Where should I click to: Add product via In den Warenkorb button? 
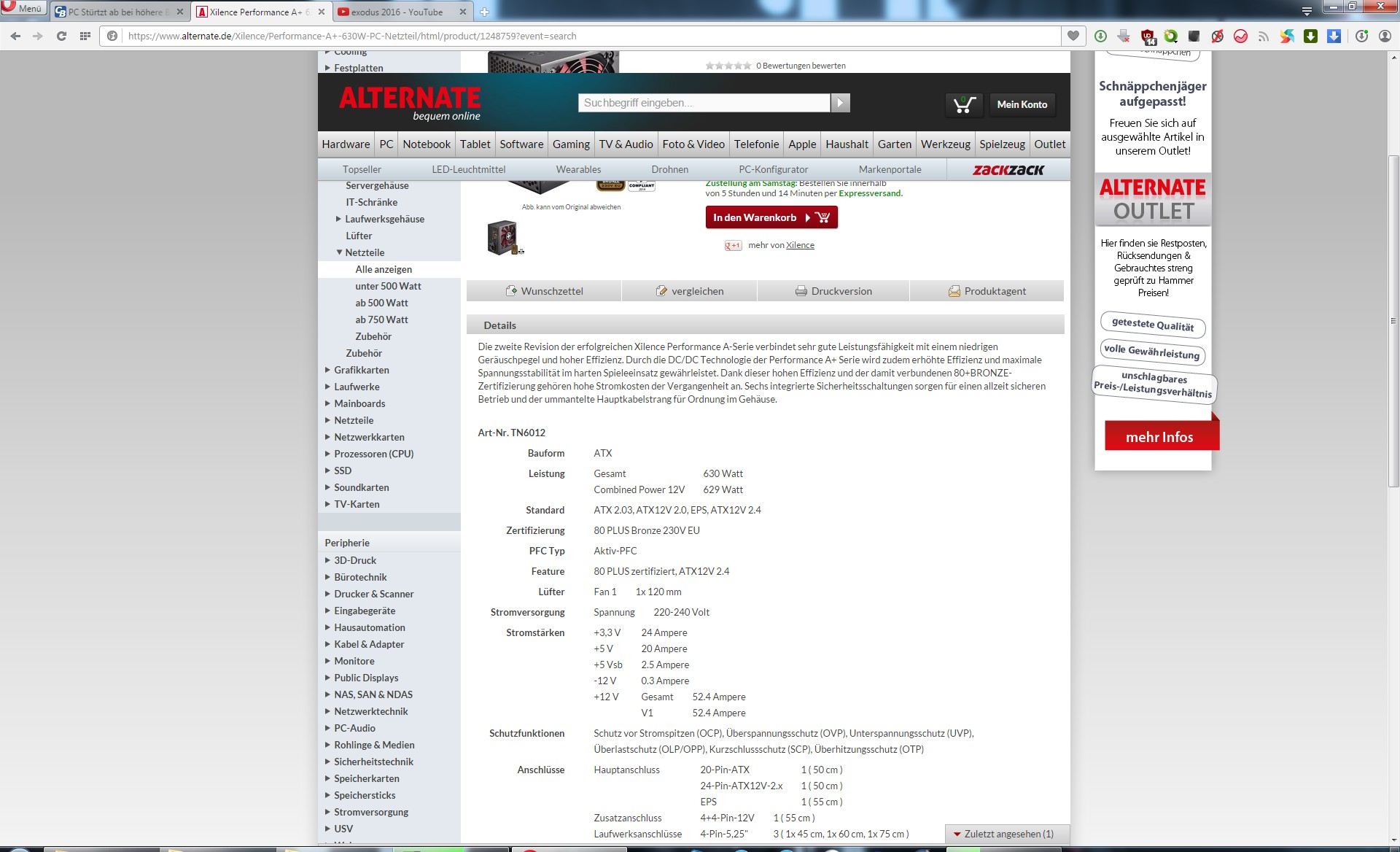tap(771, 217)
